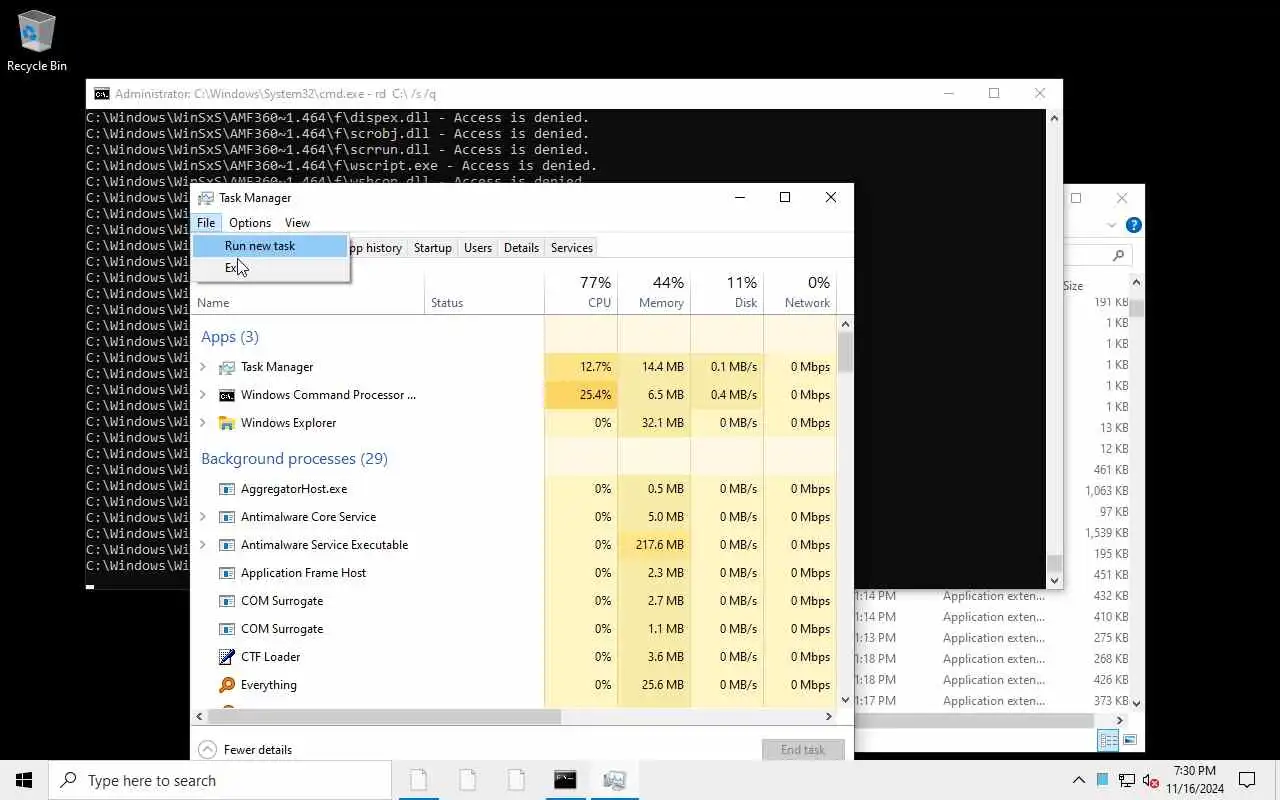Switch to the Users tab
The width and height of the screenshot is (1280, 800).
pos(478,248)
